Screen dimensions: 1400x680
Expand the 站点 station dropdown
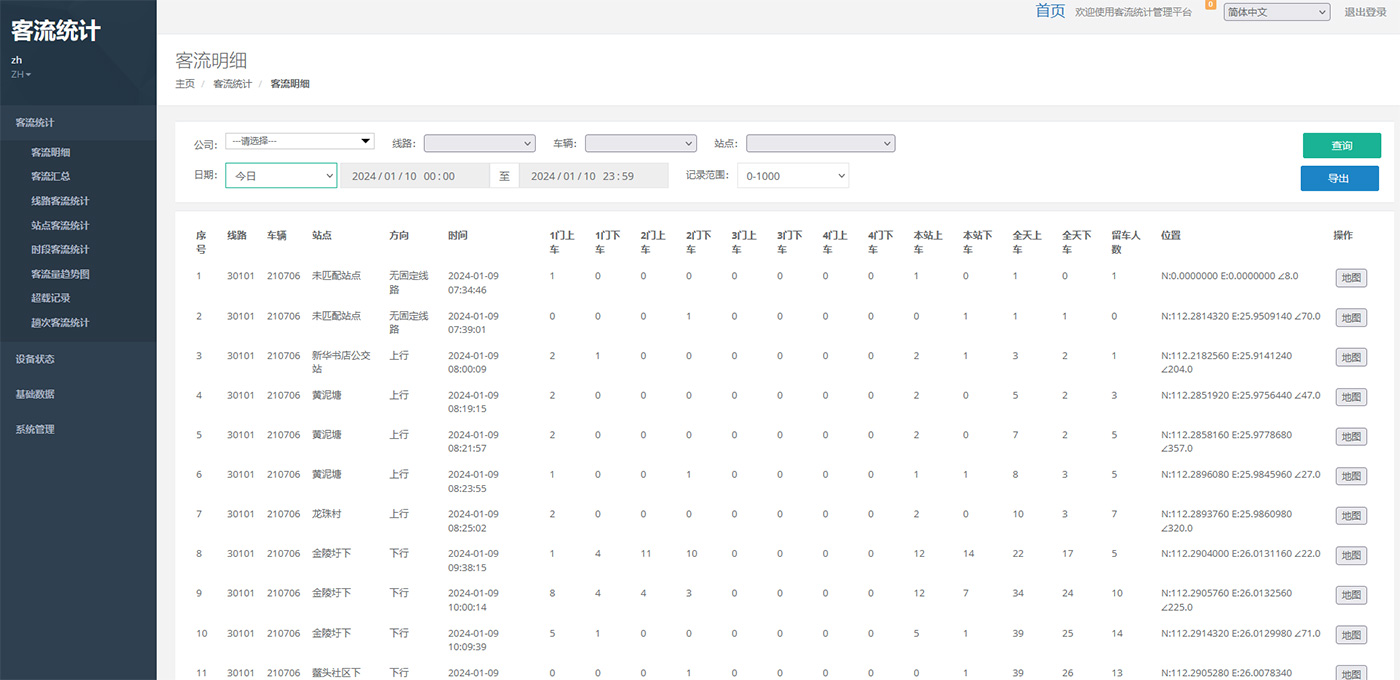(820, 144)
